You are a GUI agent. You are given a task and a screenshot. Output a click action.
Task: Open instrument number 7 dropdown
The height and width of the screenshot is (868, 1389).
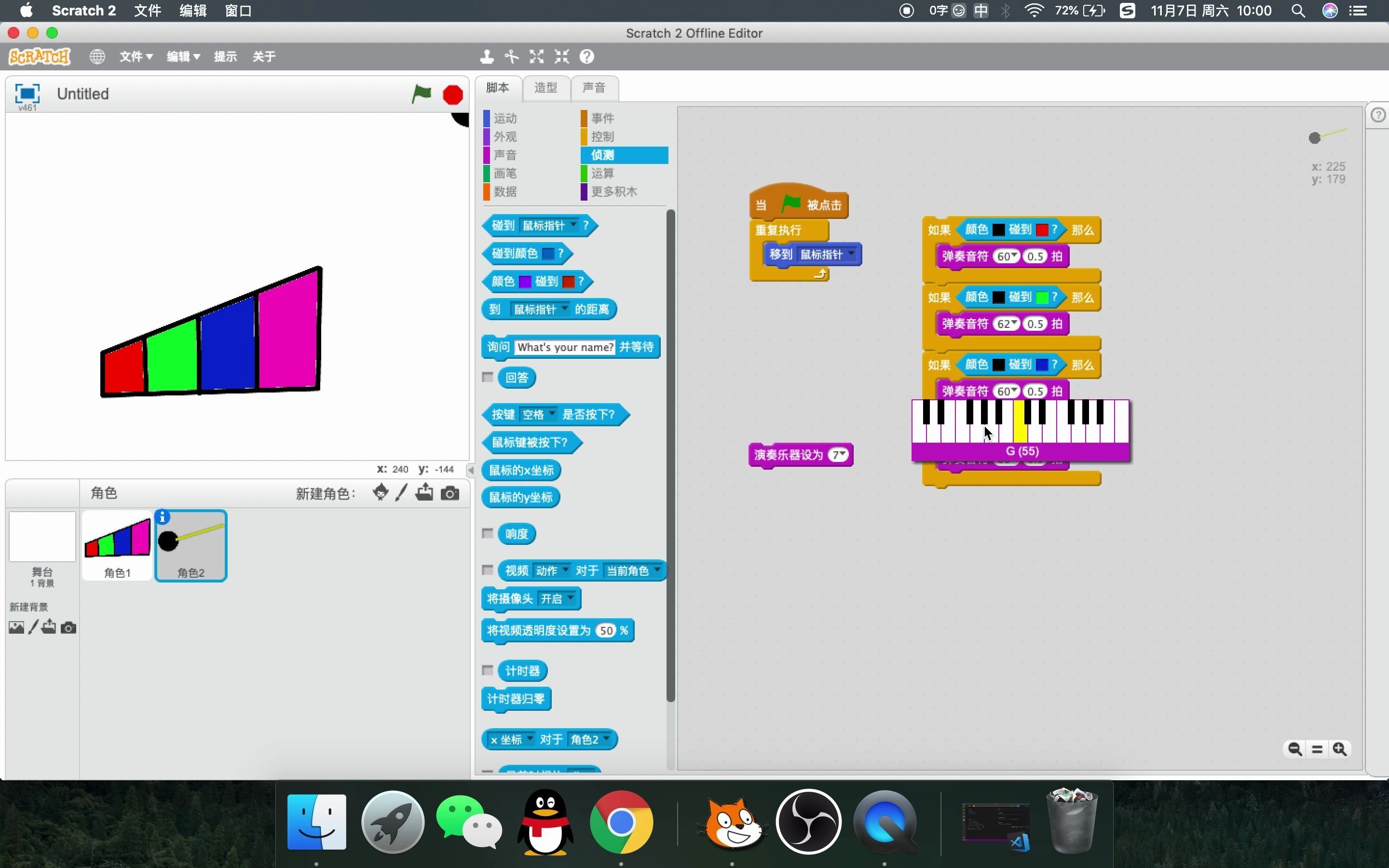843,455
